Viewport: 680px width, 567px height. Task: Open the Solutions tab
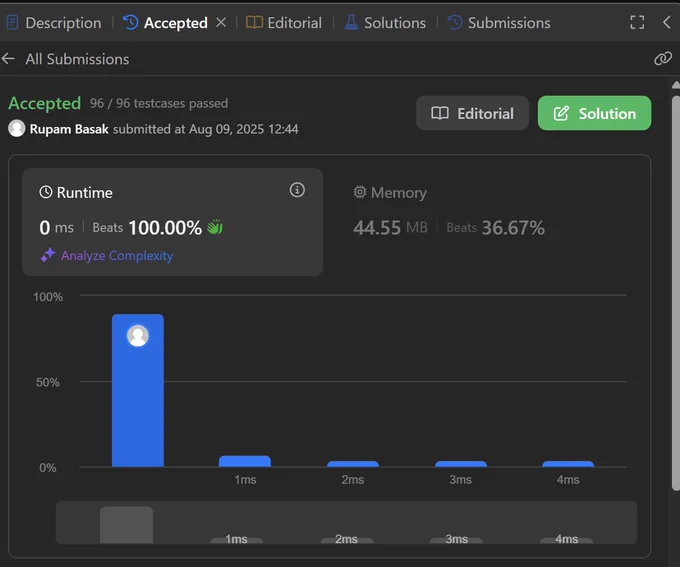tap(385, 23)
